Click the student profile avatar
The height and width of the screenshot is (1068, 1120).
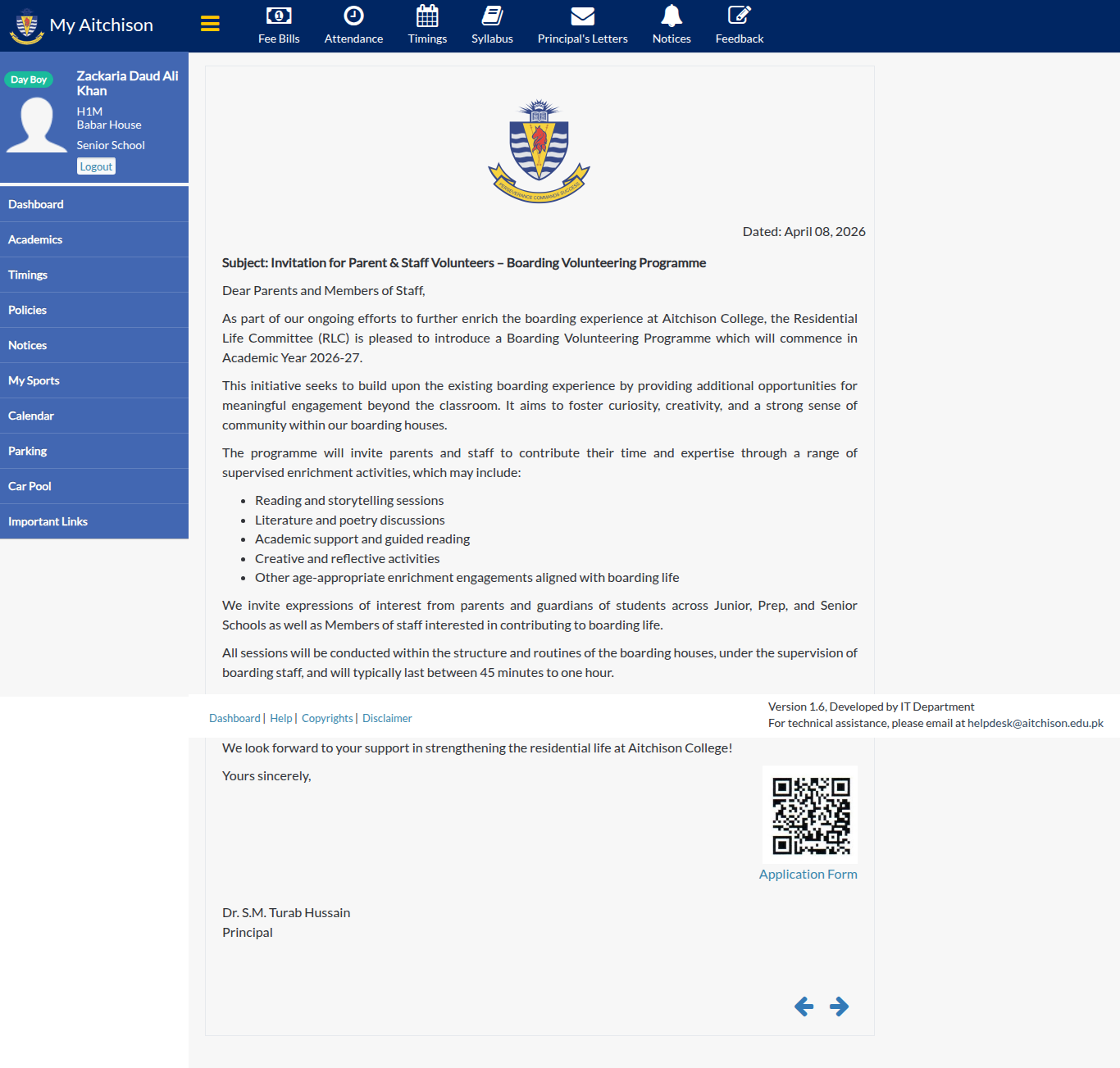(x=37, y=125)
